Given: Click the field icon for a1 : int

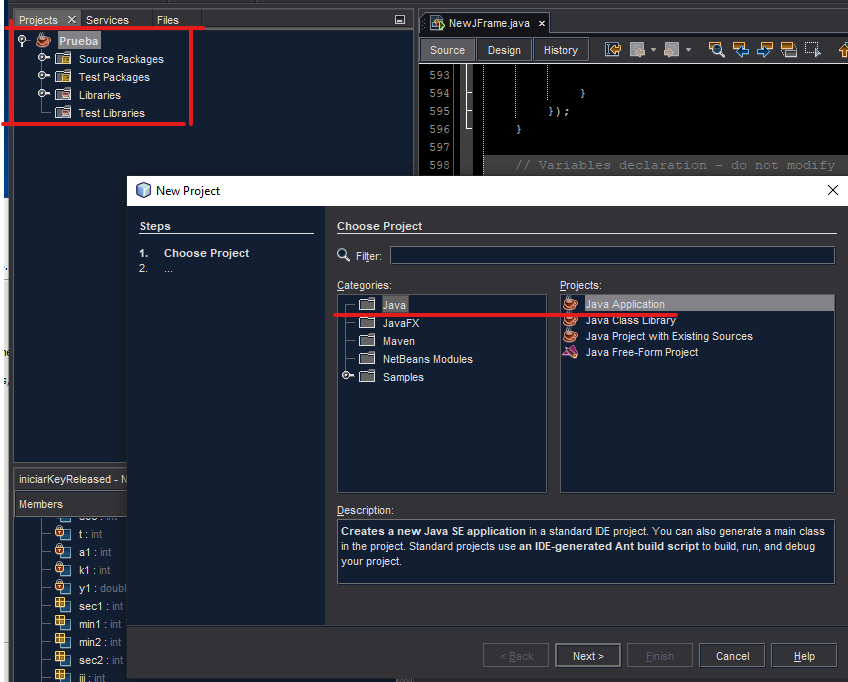Looking at the screenshot, I should point(62,551).
